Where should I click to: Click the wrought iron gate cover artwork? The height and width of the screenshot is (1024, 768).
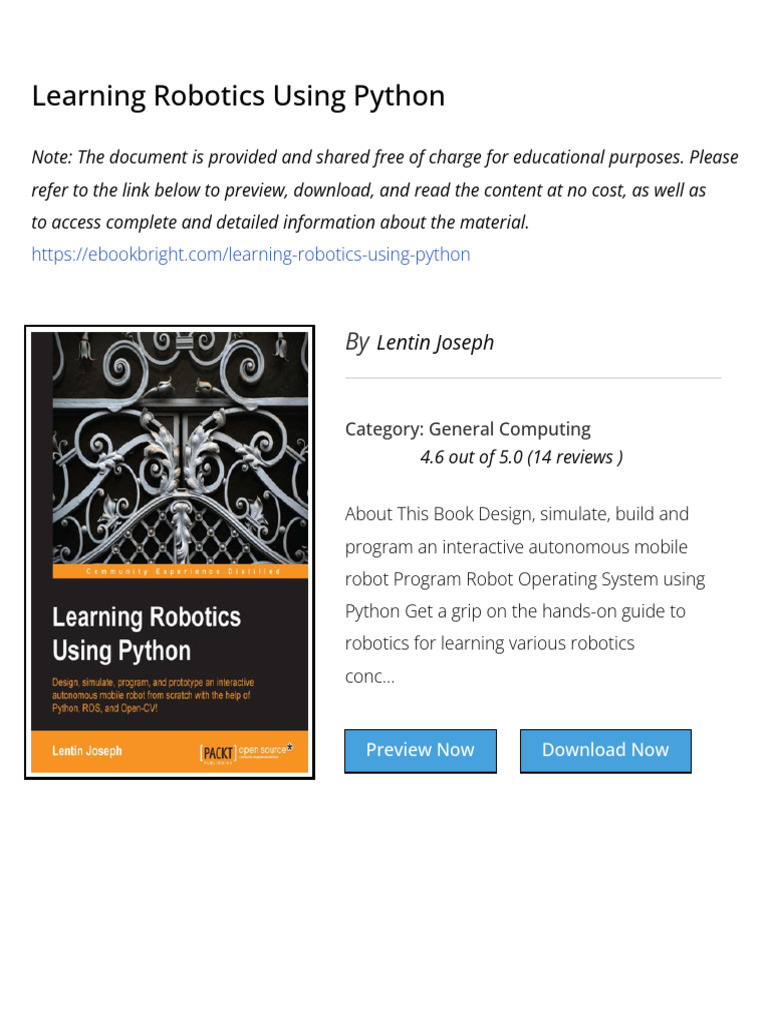click(180, 448)
